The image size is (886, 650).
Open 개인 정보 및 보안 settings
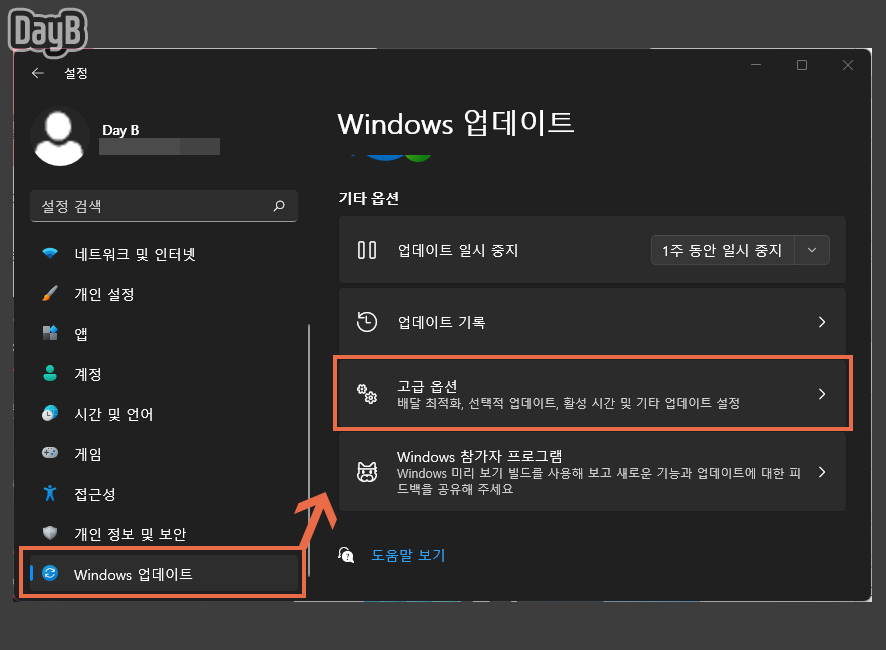[x=164, y=534]
